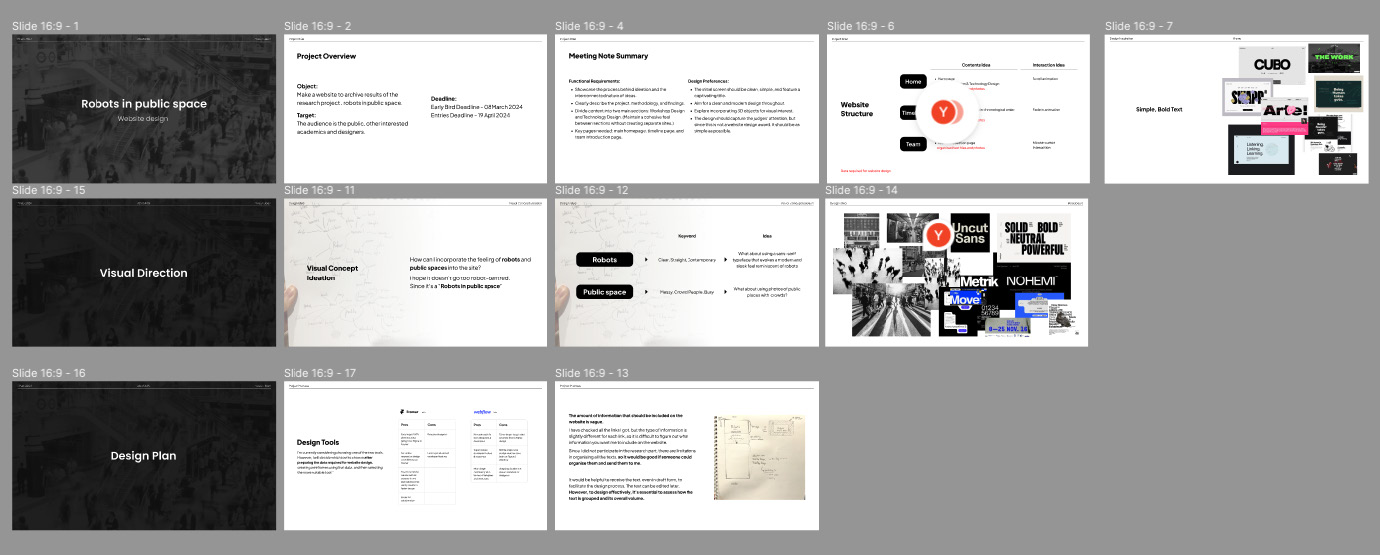1380x555 pixels.
Task: Click the "Deadline:" text on Project Overview slide
Action: coord(444,99)
